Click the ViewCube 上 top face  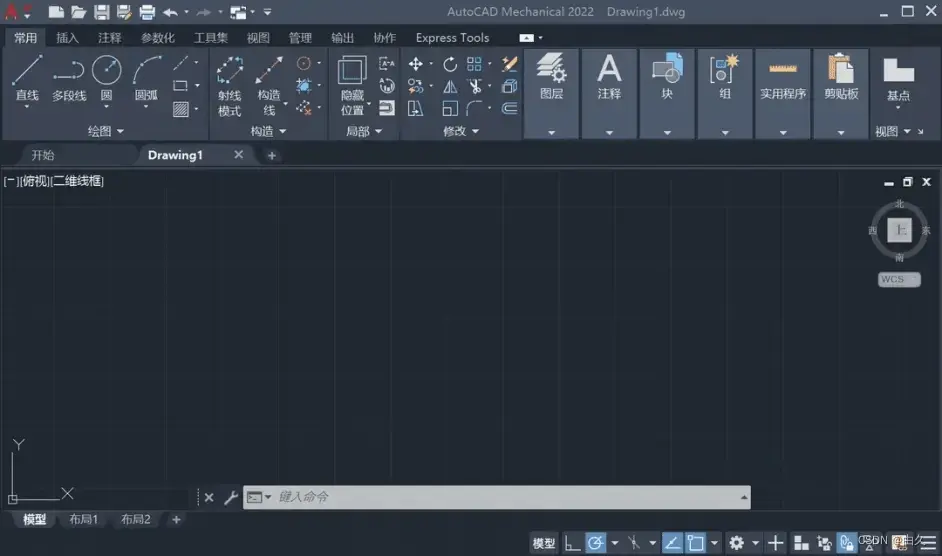pyautogui.click(x=899, y=230)
